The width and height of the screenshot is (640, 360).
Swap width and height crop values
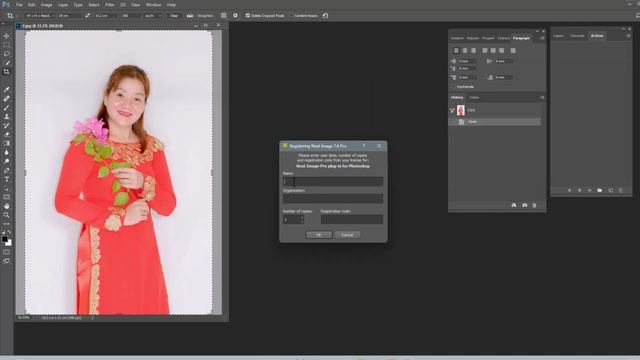pyautogui.click(x=87, y=16)
